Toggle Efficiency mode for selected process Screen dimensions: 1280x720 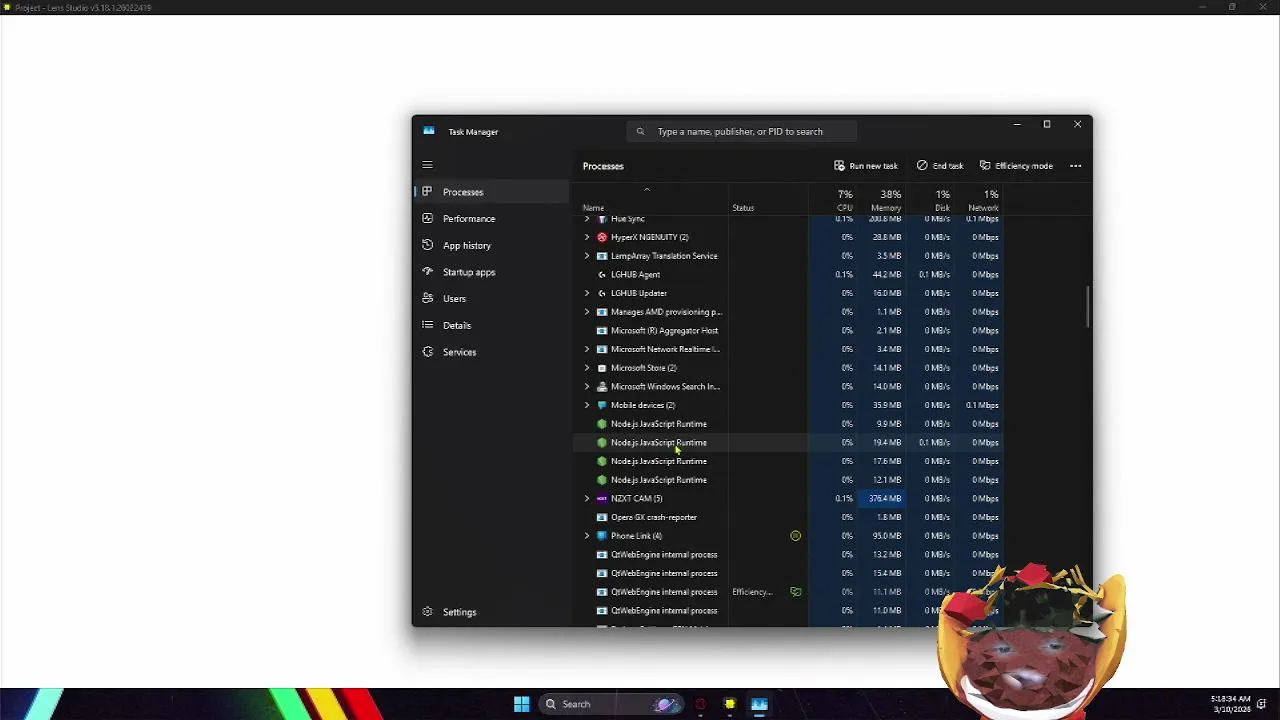coord(1016,166)
